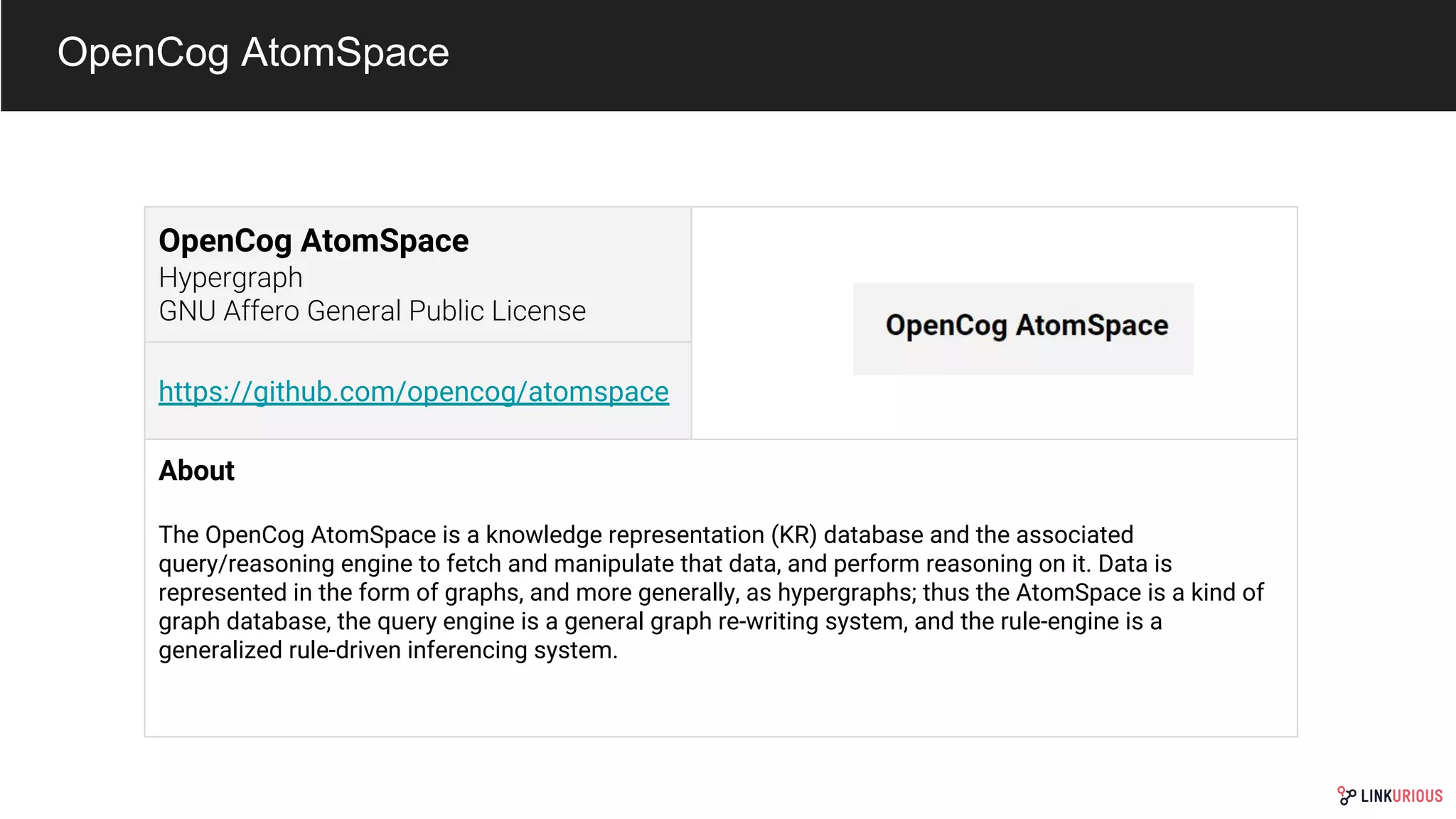Viewport: 1456px width, 819px height.
Task: Click 'GNU Affero General Public License' text
Action: [x=373, y=311]
